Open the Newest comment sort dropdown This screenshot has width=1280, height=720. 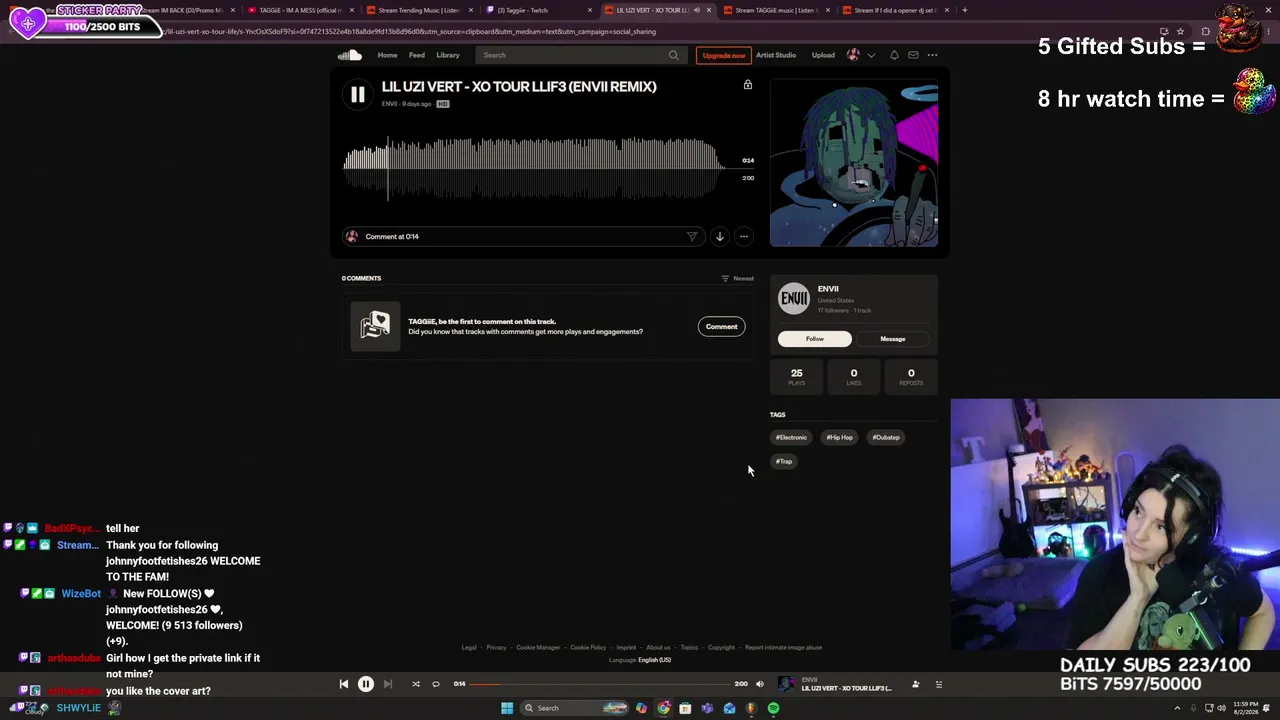[738, 278]
